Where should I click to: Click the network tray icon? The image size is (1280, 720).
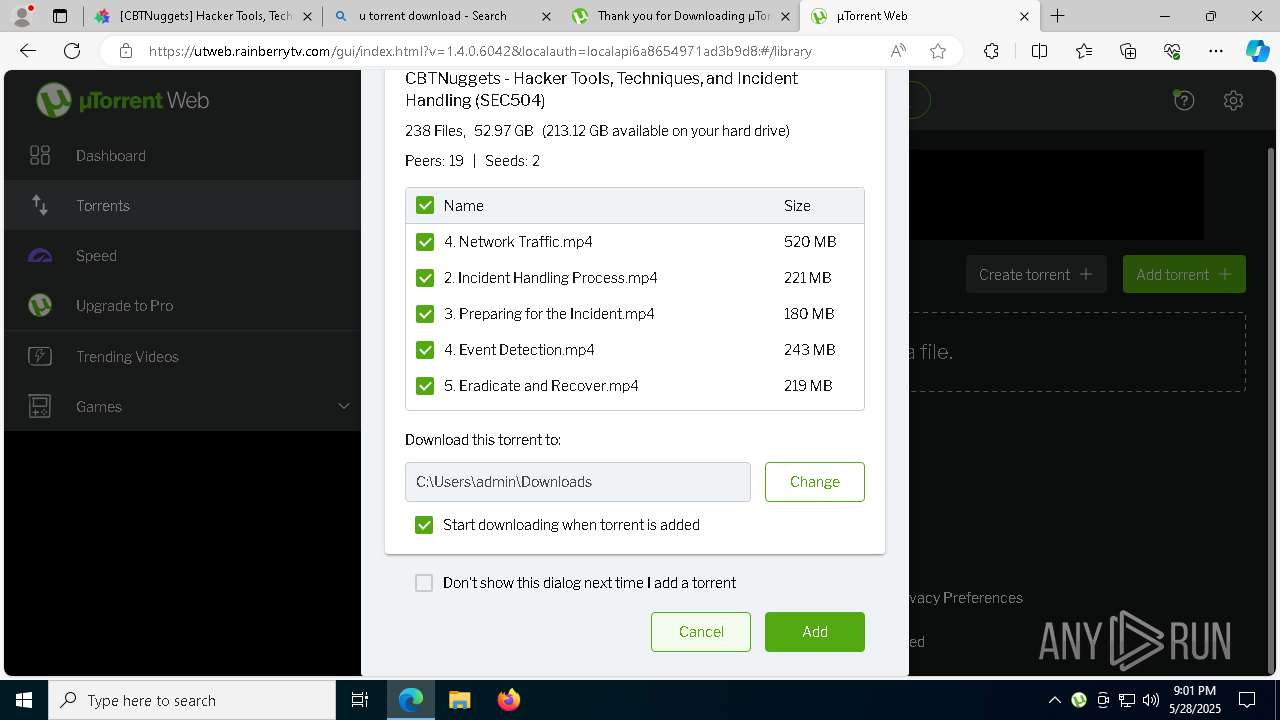tap(1127, 700)
